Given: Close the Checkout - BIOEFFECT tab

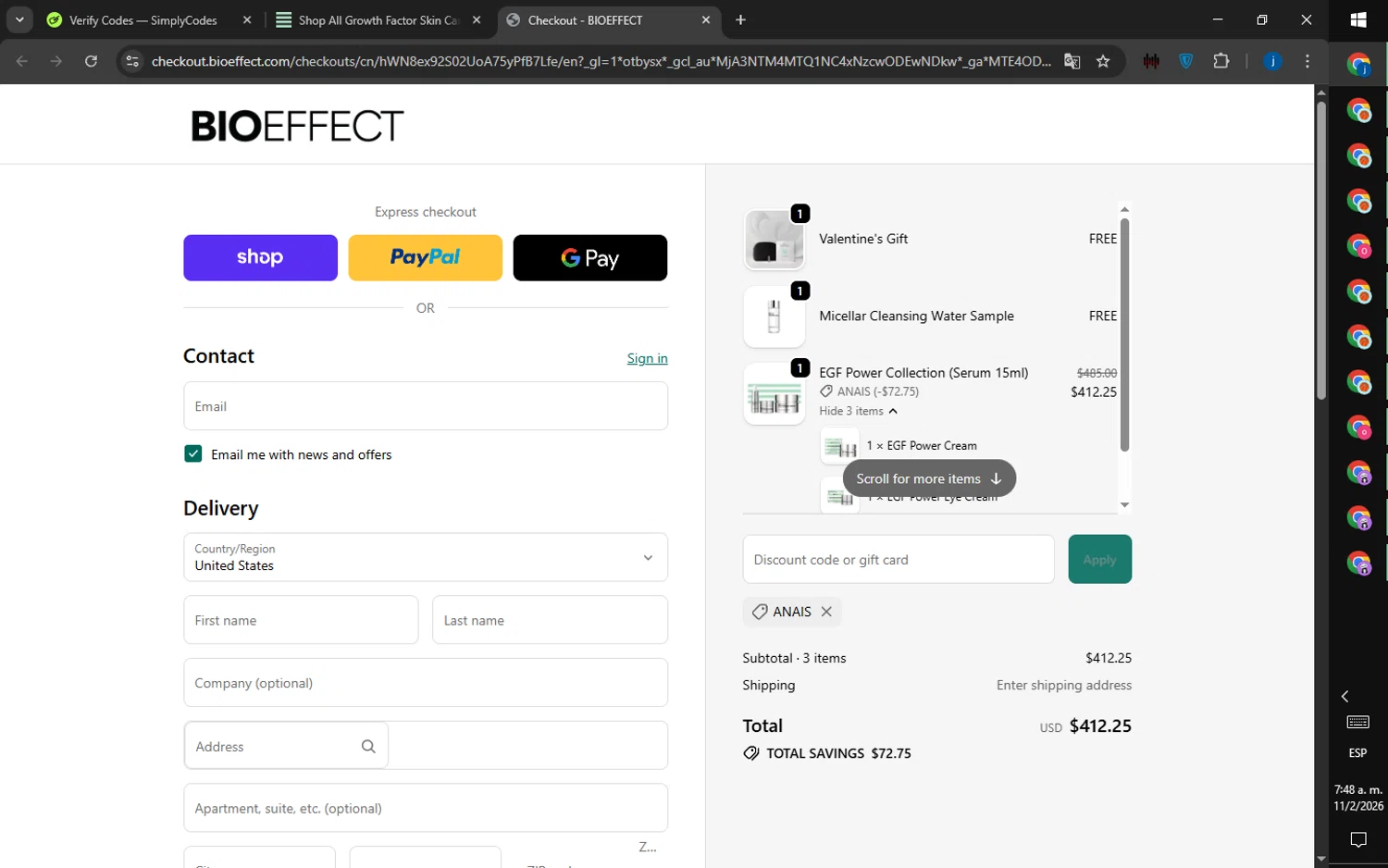Looking at the screenshot, I should click(x=706, y=20).
